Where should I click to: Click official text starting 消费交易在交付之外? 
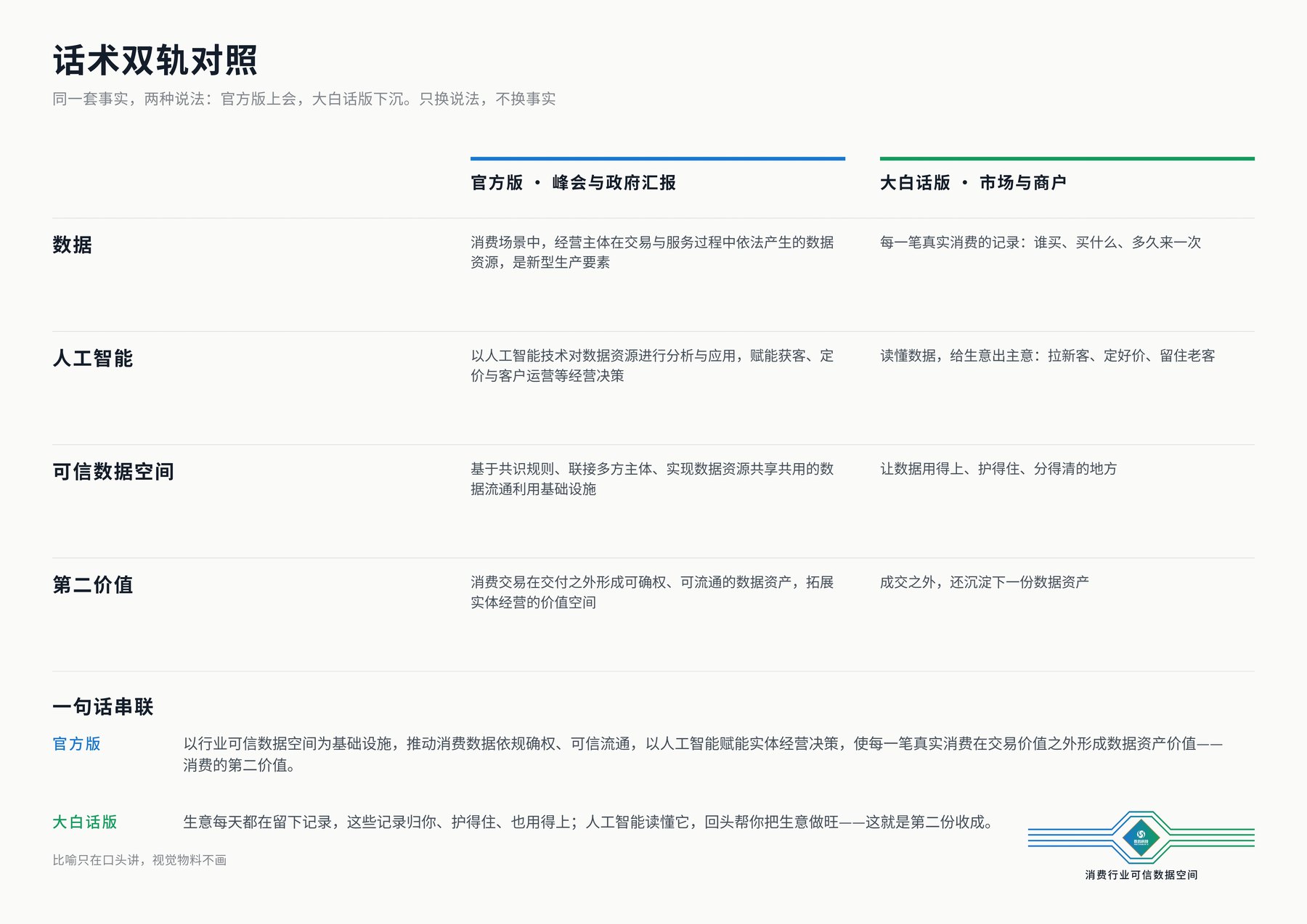click(652, 592)
